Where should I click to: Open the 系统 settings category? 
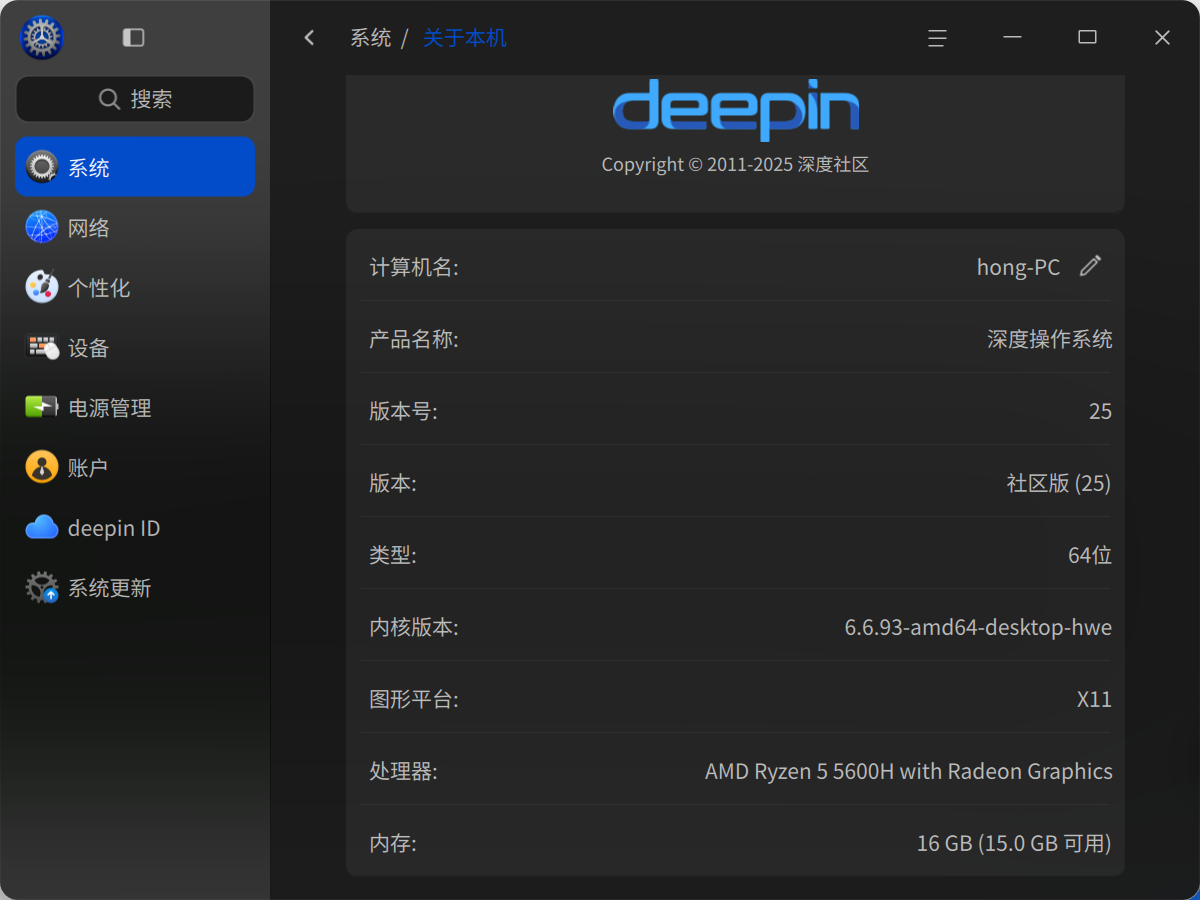click(x=135, y=167)
